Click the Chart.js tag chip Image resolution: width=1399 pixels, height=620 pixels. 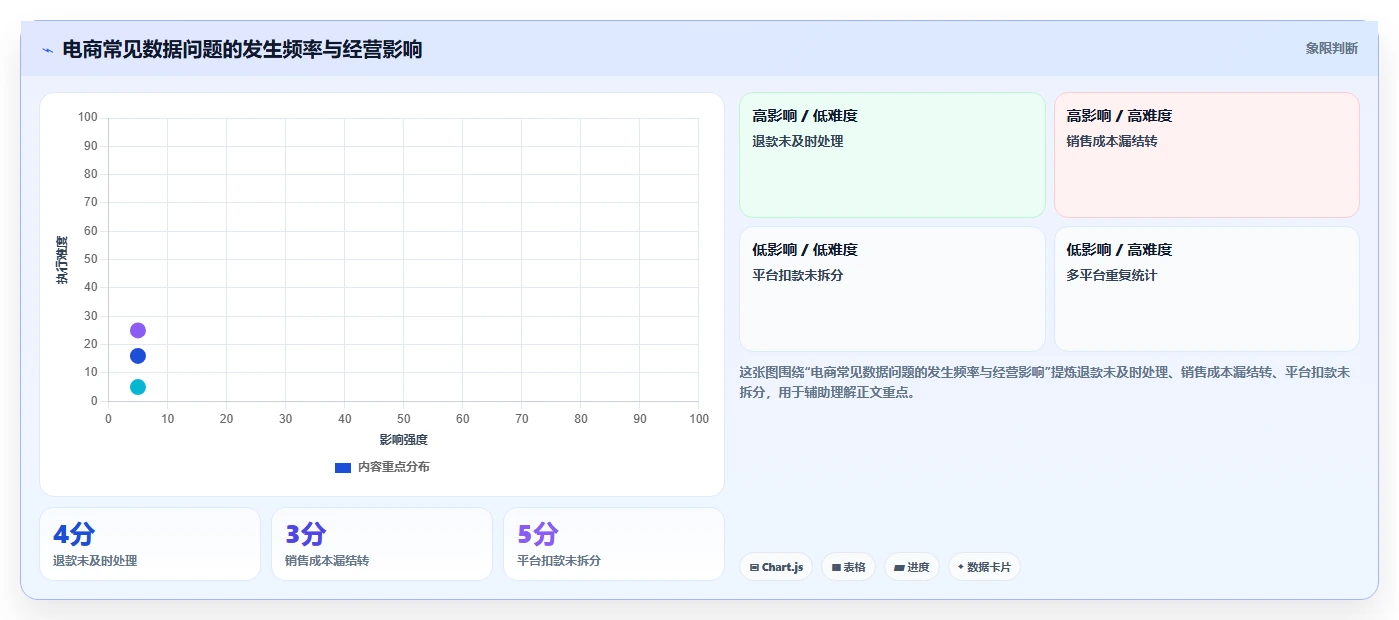point(776,567)
